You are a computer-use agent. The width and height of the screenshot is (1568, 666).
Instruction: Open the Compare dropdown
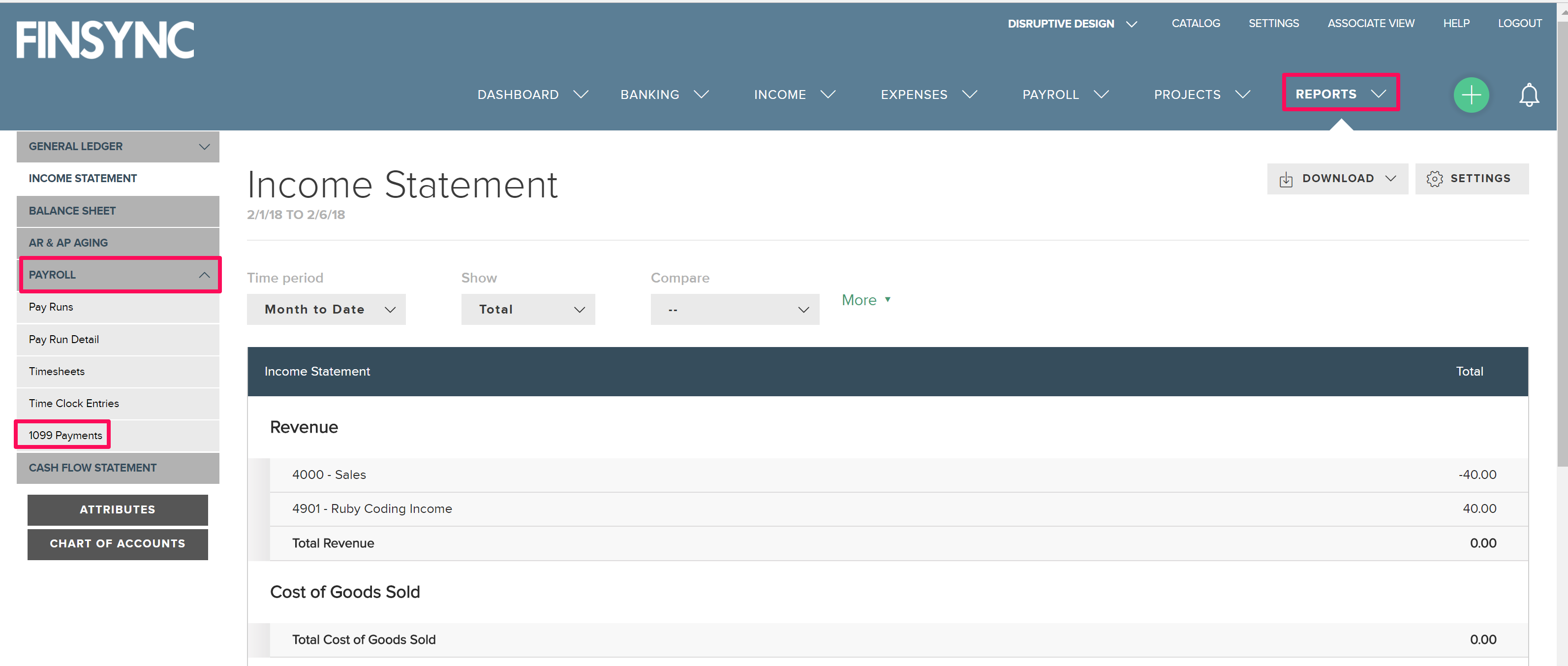click(735, 309)
